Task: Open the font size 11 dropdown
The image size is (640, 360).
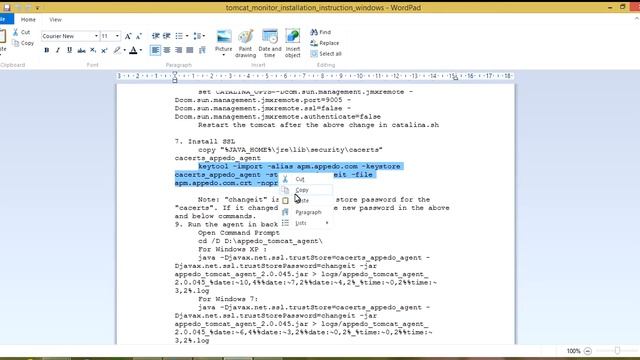Action: pos(117,36)
